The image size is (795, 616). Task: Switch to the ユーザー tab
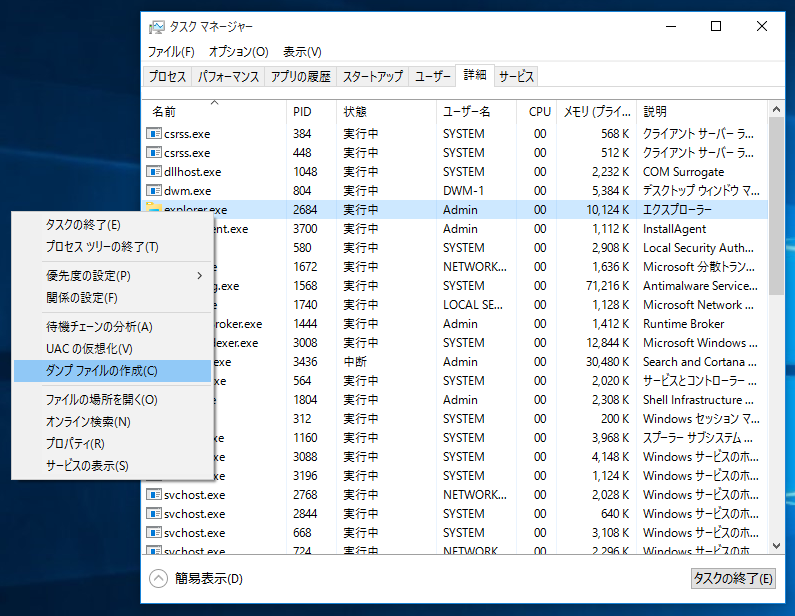click(x=432, y=77)
